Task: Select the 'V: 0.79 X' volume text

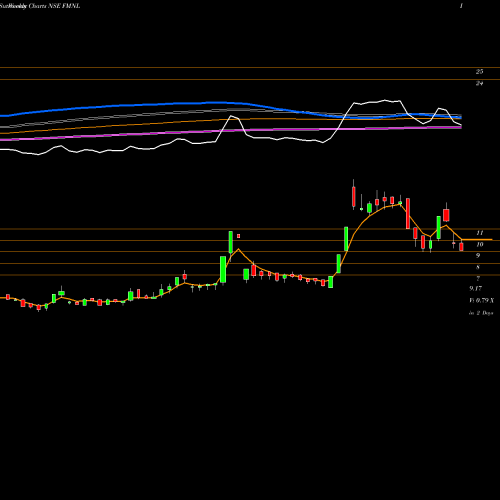Action: pos(482,301)
